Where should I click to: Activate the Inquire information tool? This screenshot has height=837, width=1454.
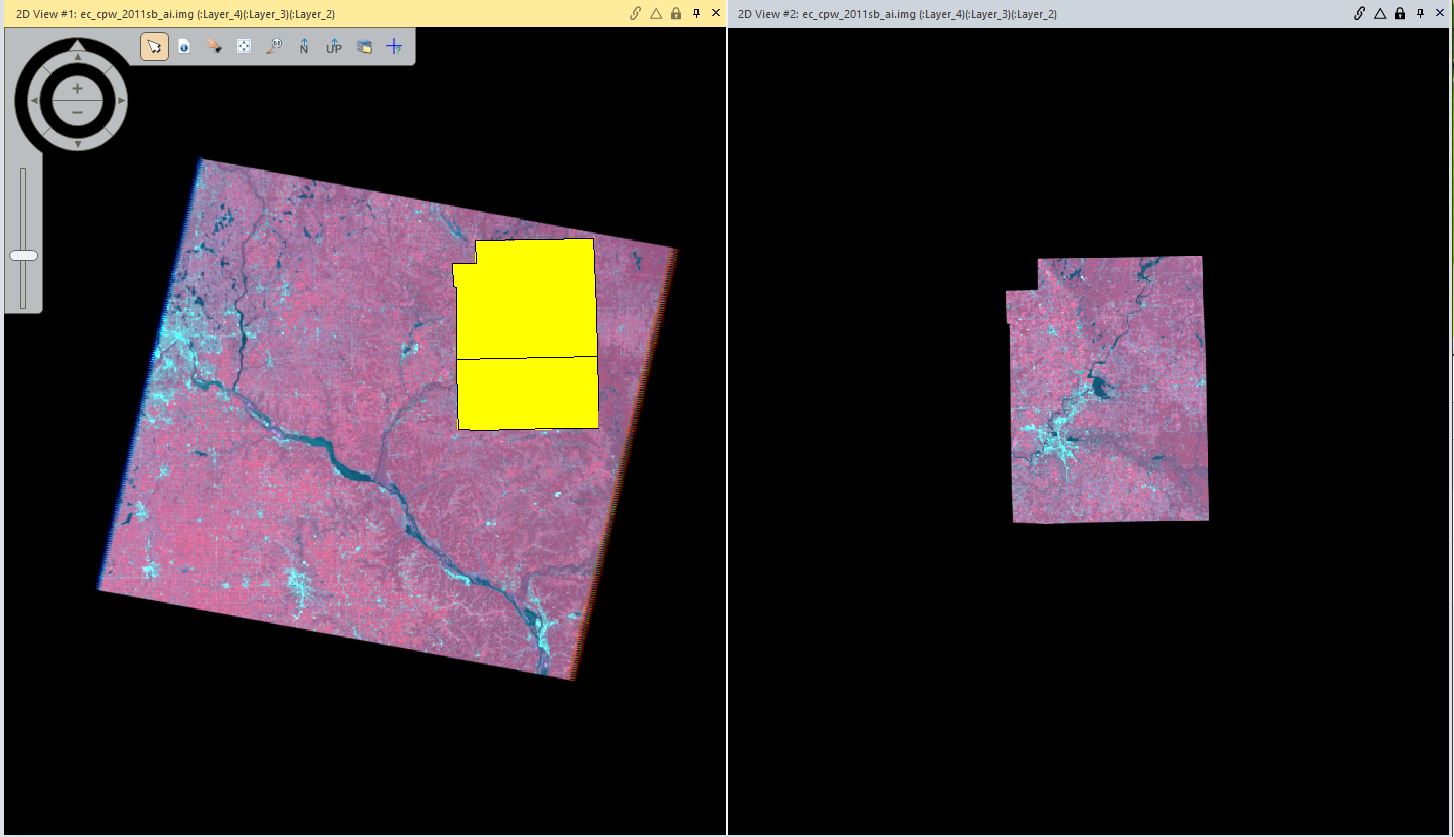click(x=184, y=46)
